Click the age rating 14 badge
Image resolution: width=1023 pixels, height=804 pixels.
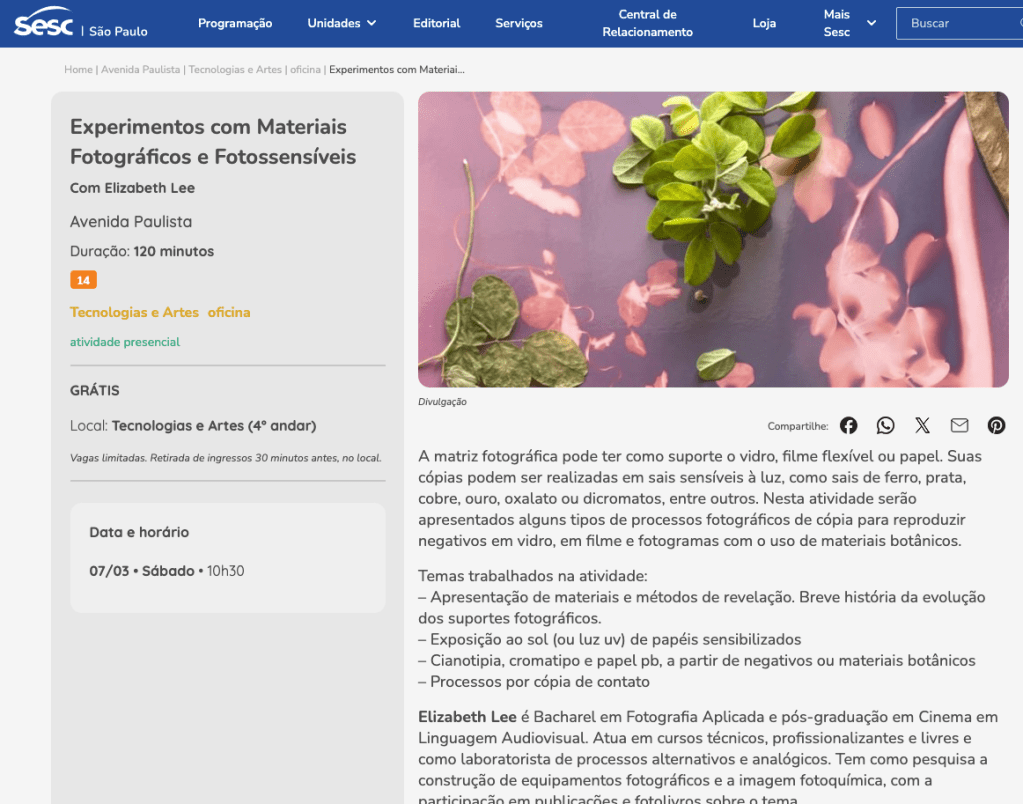83,280
